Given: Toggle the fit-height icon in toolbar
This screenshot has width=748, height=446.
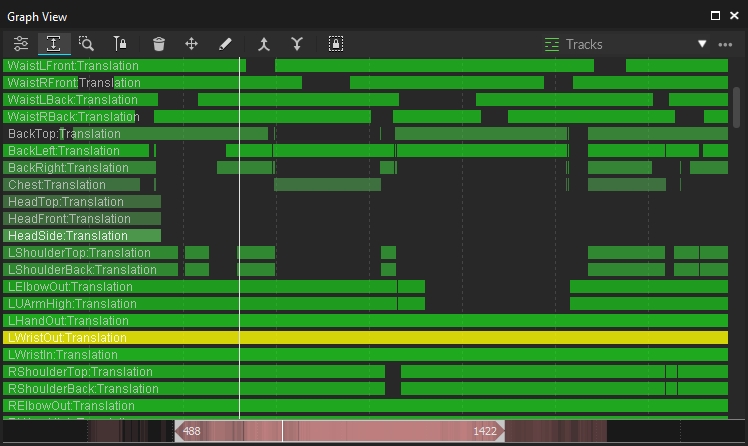Looking at the screenshot, I should point(53,44).
